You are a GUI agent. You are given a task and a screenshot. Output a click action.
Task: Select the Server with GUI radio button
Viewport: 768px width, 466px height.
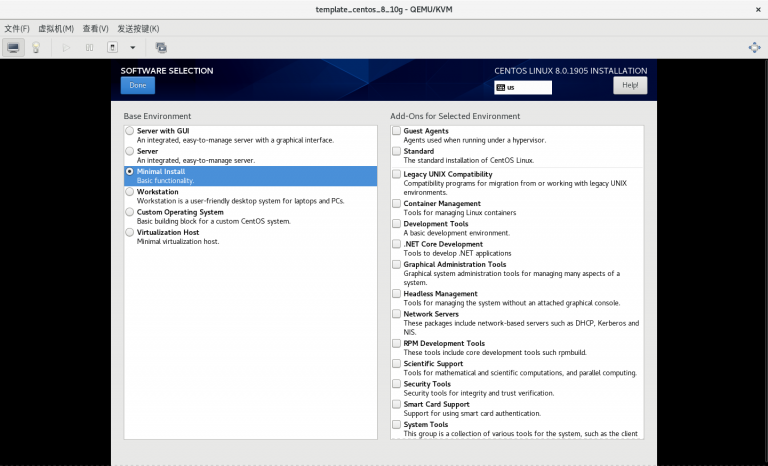[129, 131]
